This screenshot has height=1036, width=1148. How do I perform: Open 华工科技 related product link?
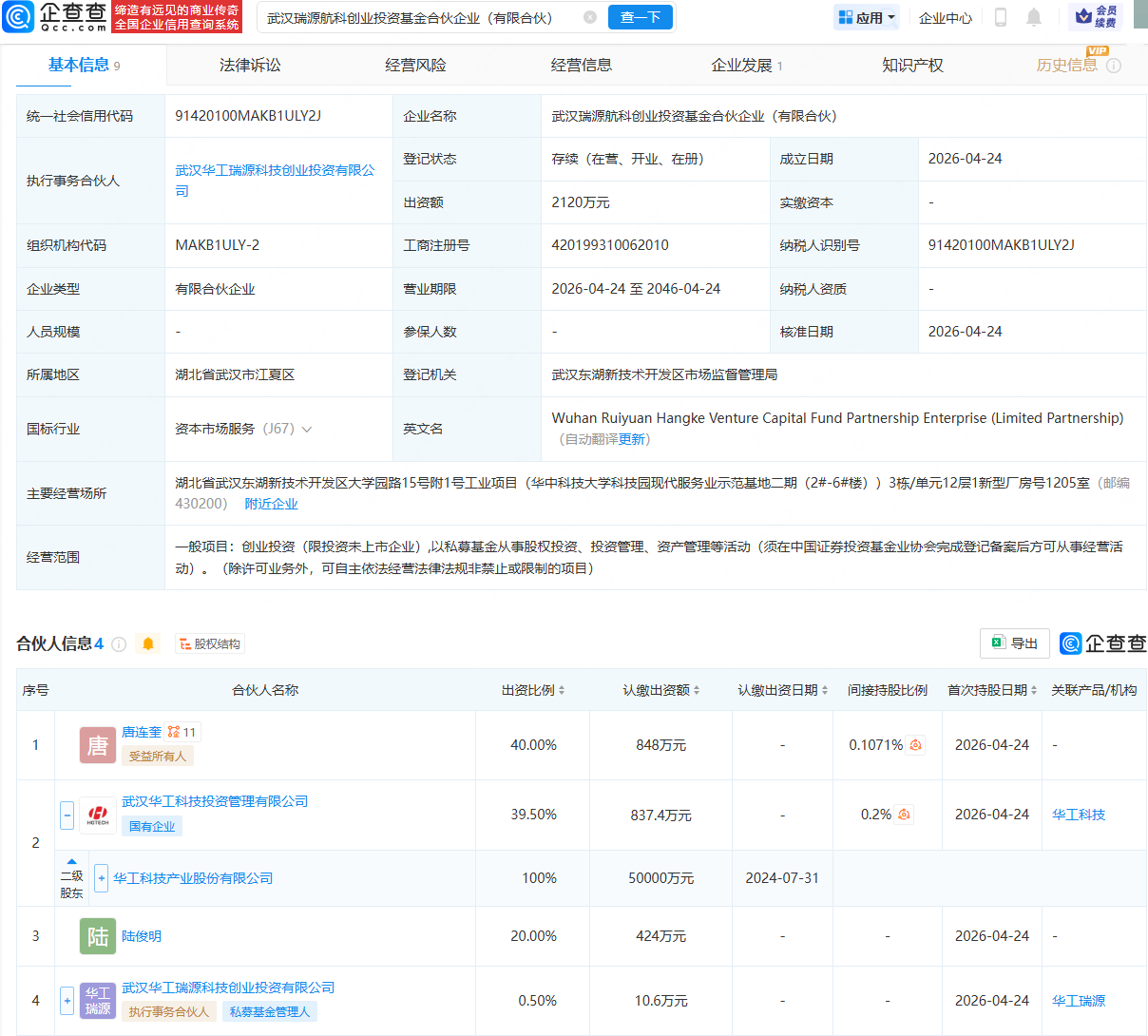[x=1079, y=815]
